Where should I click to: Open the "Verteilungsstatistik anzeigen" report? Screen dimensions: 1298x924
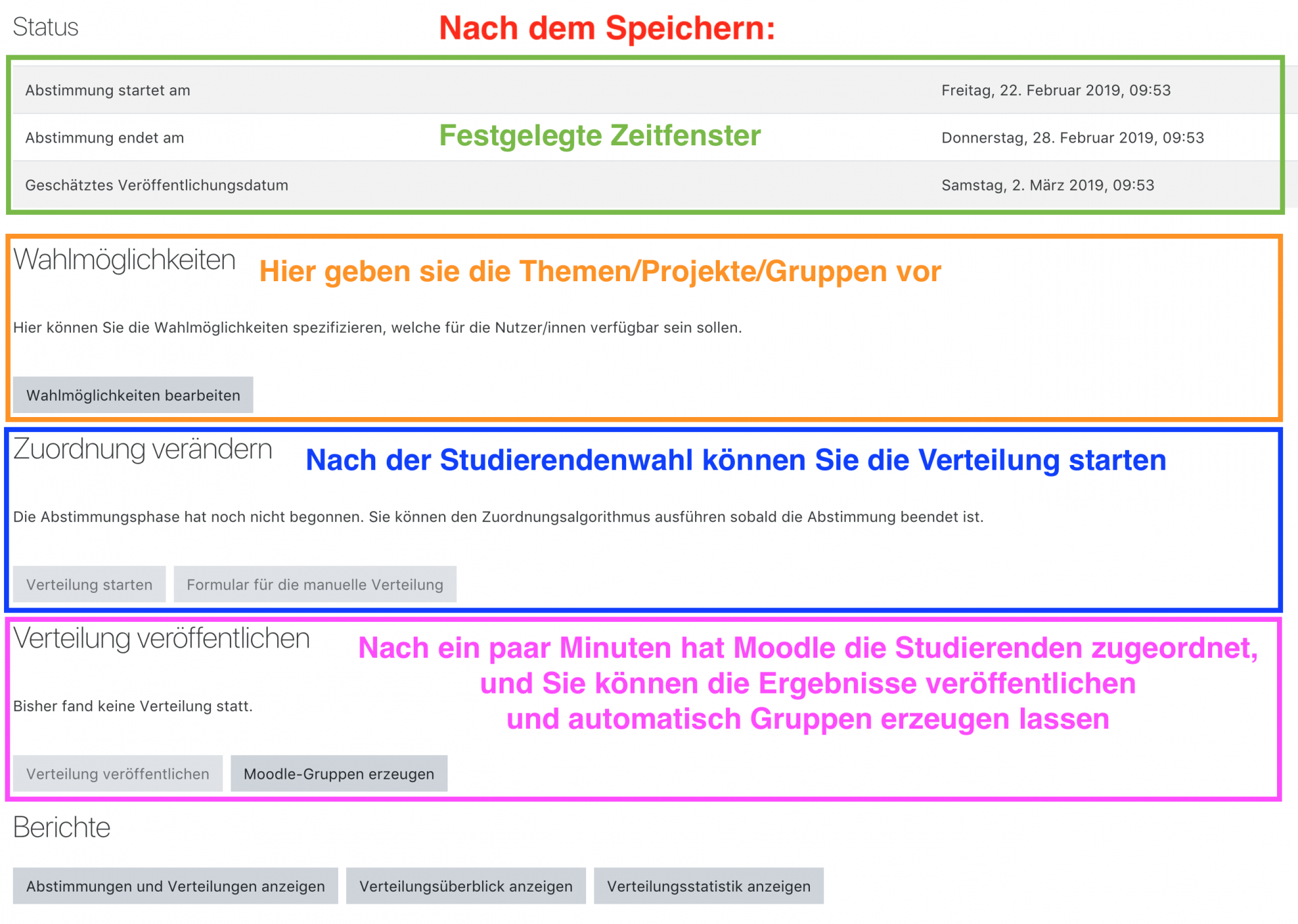pos(708,886)
